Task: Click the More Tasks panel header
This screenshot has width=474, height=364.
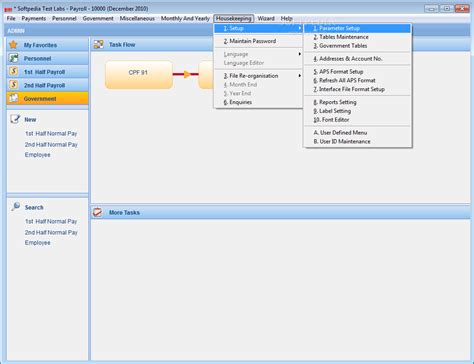Action: 280,212
